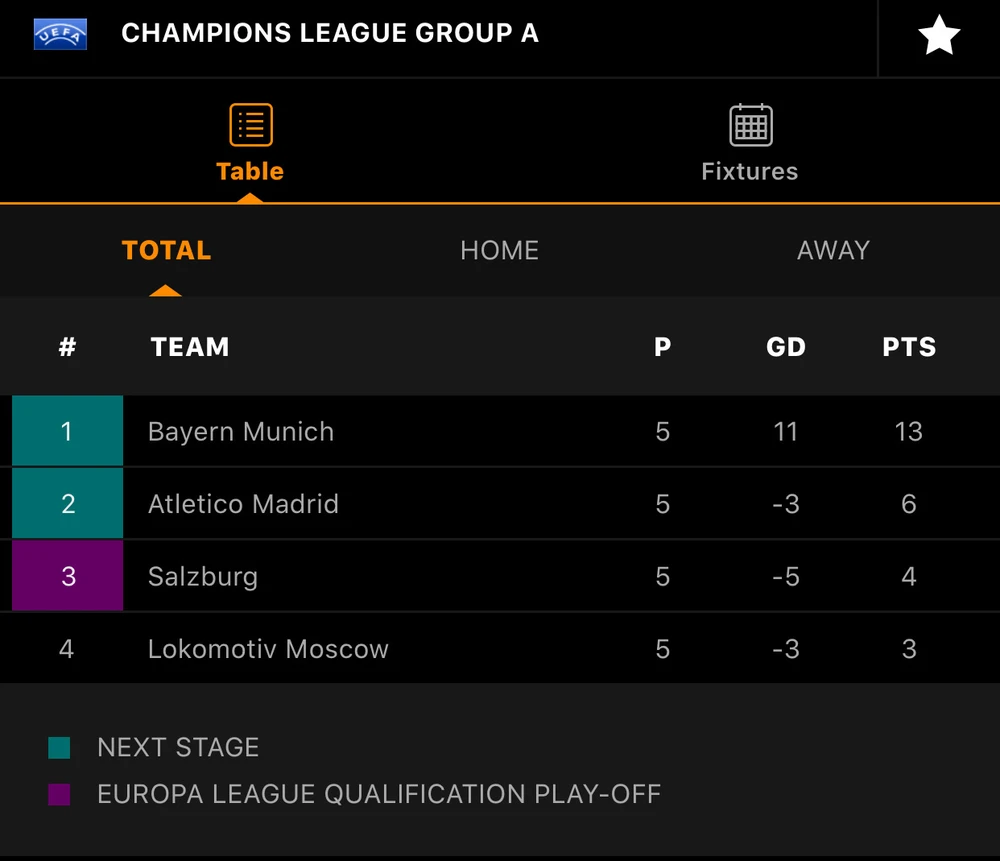
Task: Click the teal Next Stage legend swatch
Action: pos(59,747)
